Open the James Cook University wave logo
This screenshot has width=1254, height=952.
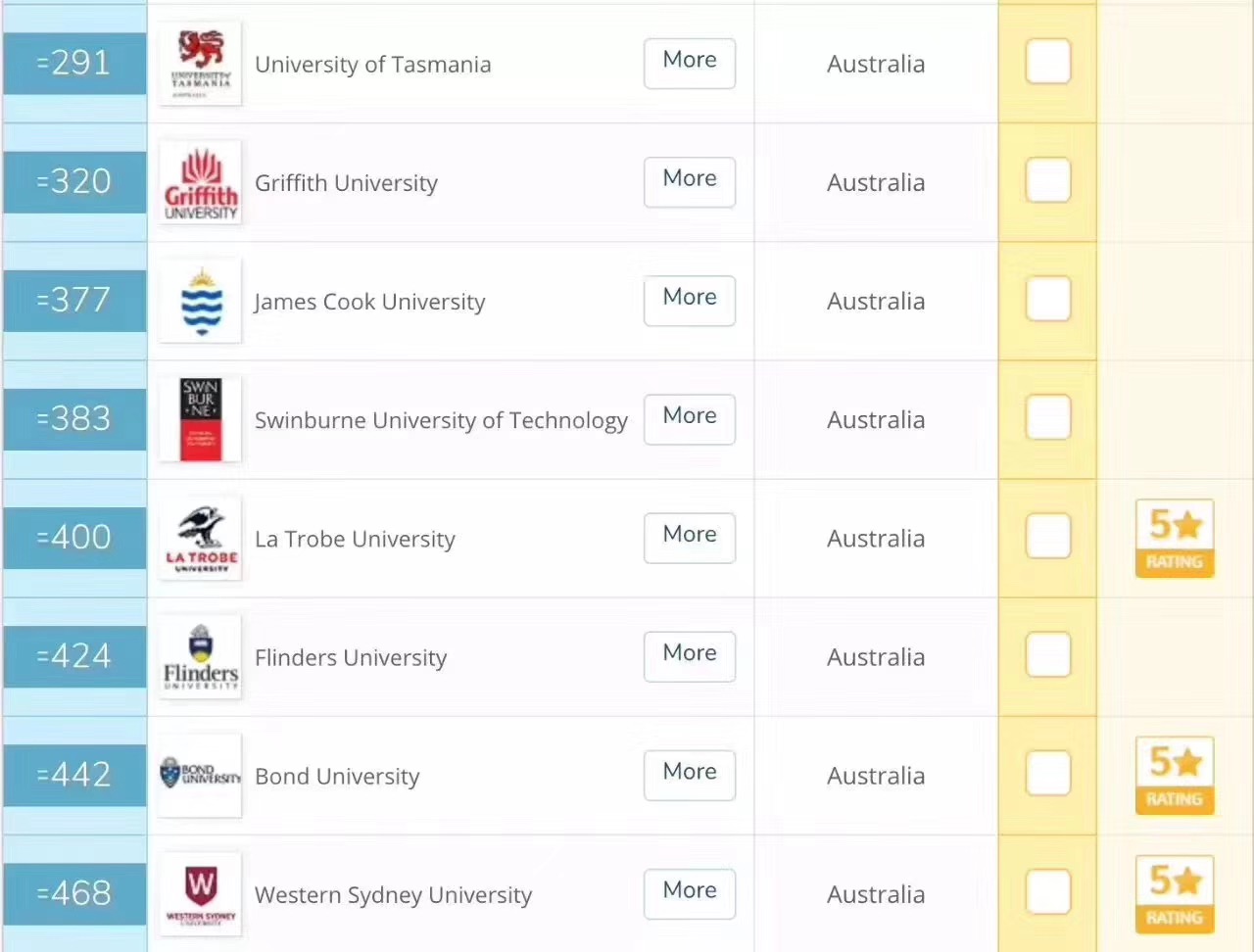click(x=200, y=301)
